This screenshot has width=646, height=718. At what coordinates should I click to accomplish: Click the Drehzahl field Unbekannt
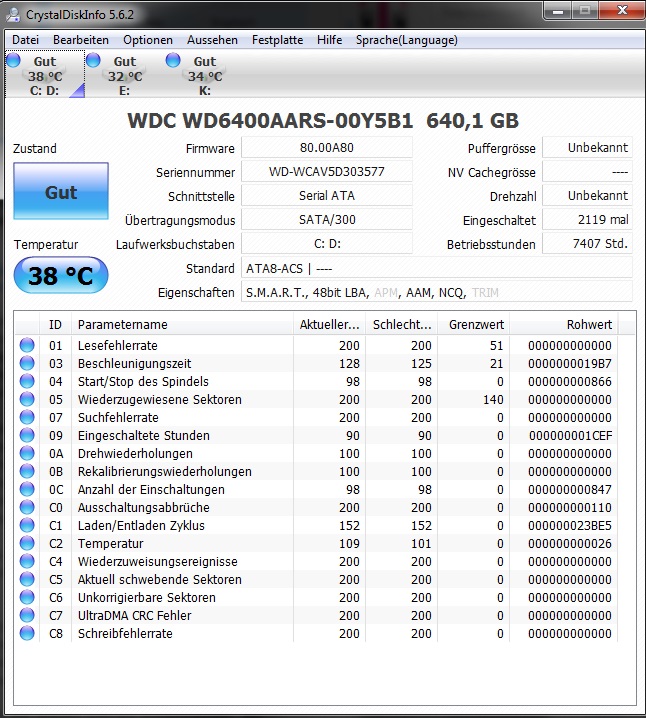point(587,196)
